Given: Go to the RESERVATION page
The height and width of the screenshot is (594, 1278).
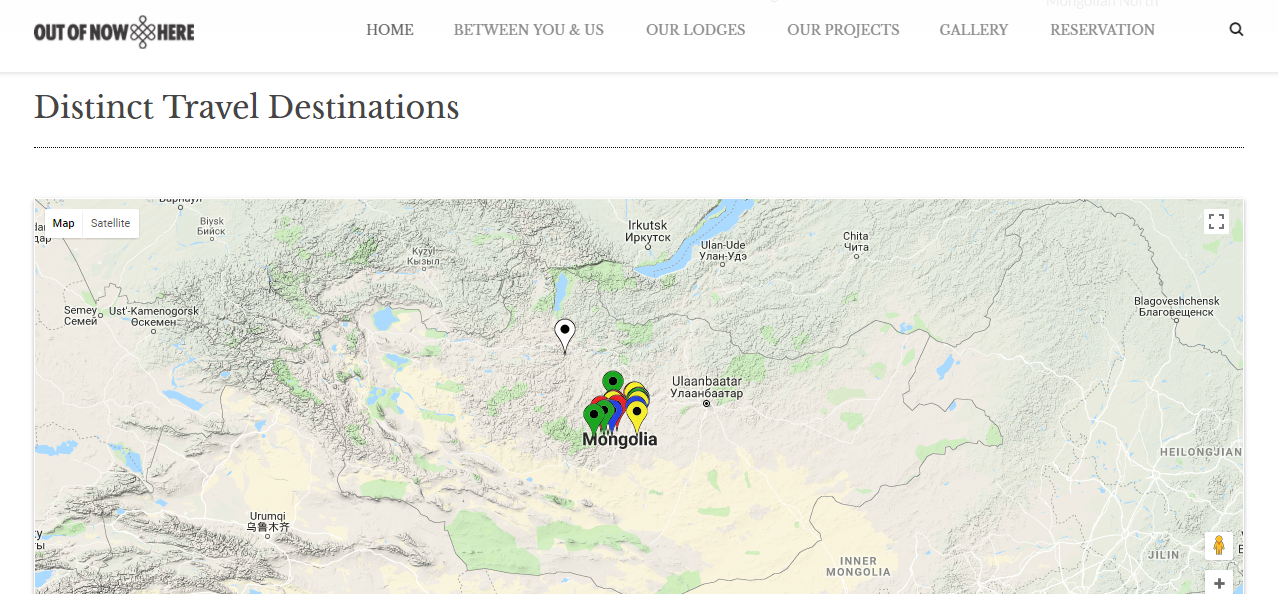Looking at the screenshot, I should [1102, 30].
